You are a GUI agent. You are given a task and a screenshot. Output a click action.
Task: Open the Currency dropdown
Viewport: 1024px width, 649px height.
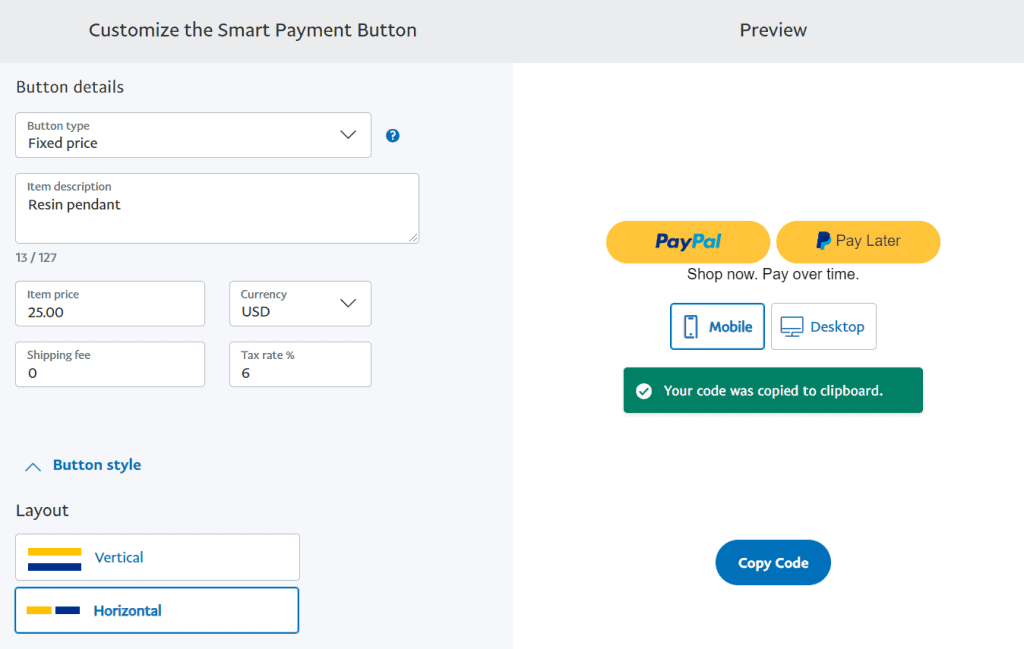click(x=300, y=303)
